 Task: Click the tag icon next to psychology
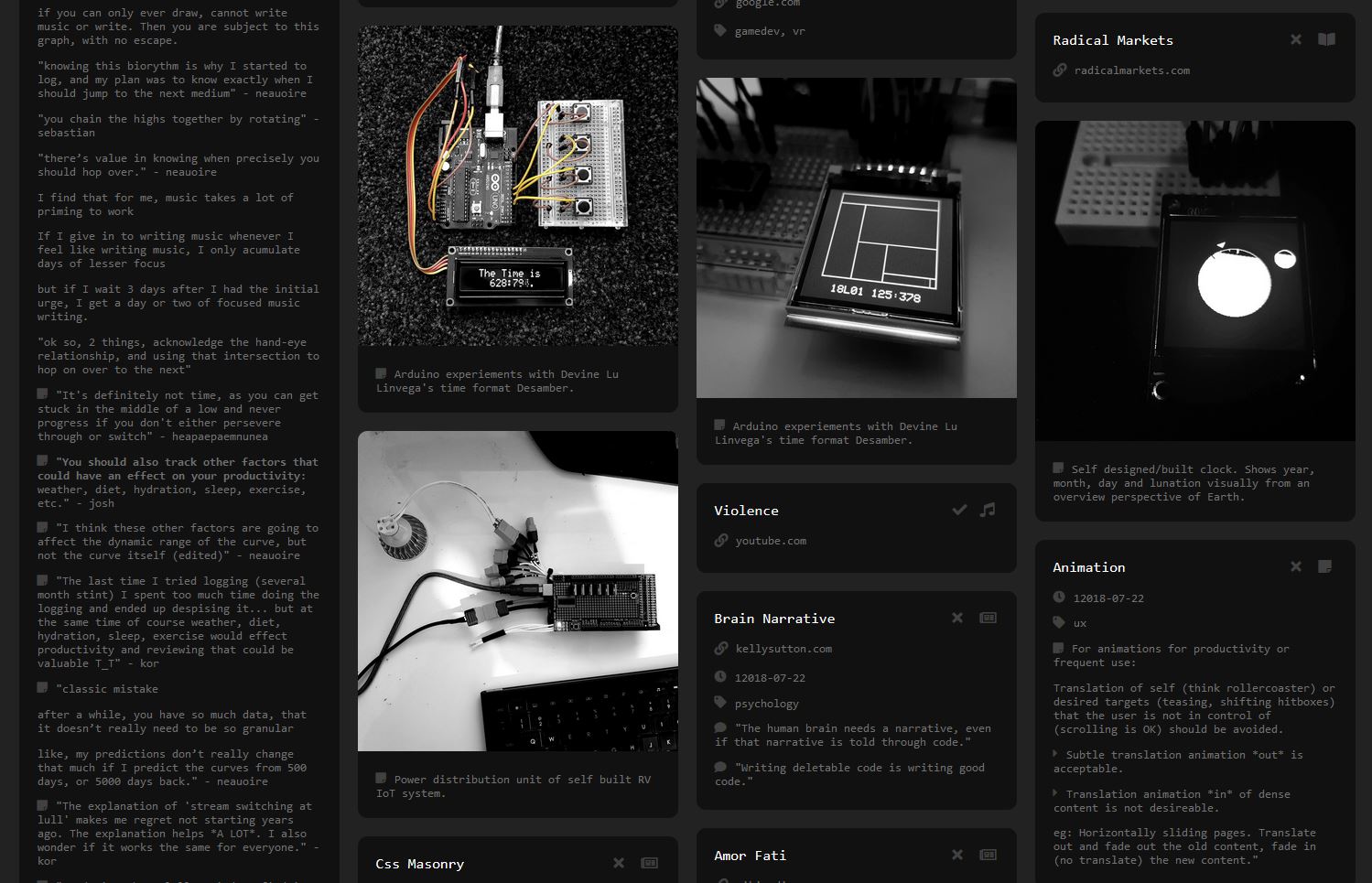(720, 703)
